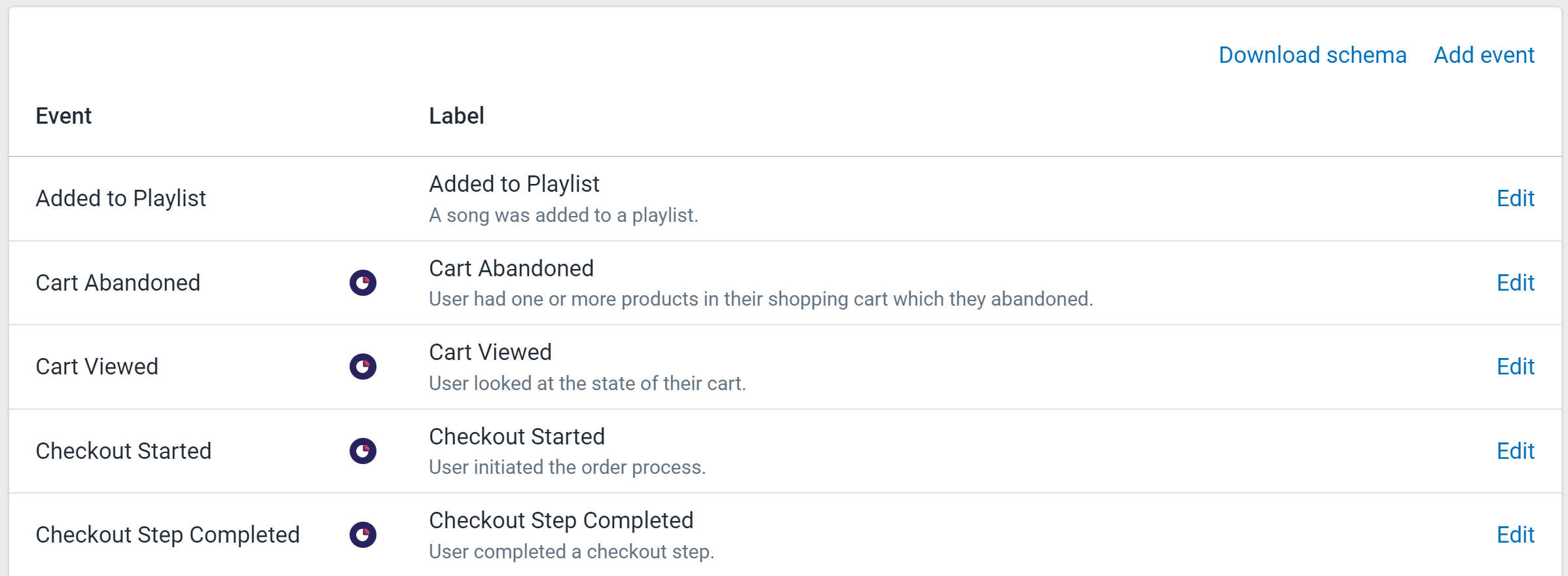Select the Added to Playlist event name
The height and width of the screenshot is (576, 1568).
click(x=121, y=198)
